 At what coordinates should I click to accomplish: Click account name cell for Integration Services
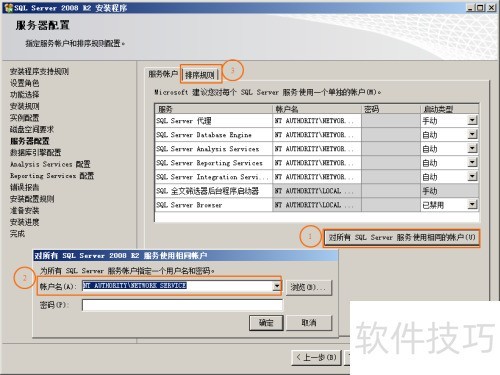click(x=317, y=177)
